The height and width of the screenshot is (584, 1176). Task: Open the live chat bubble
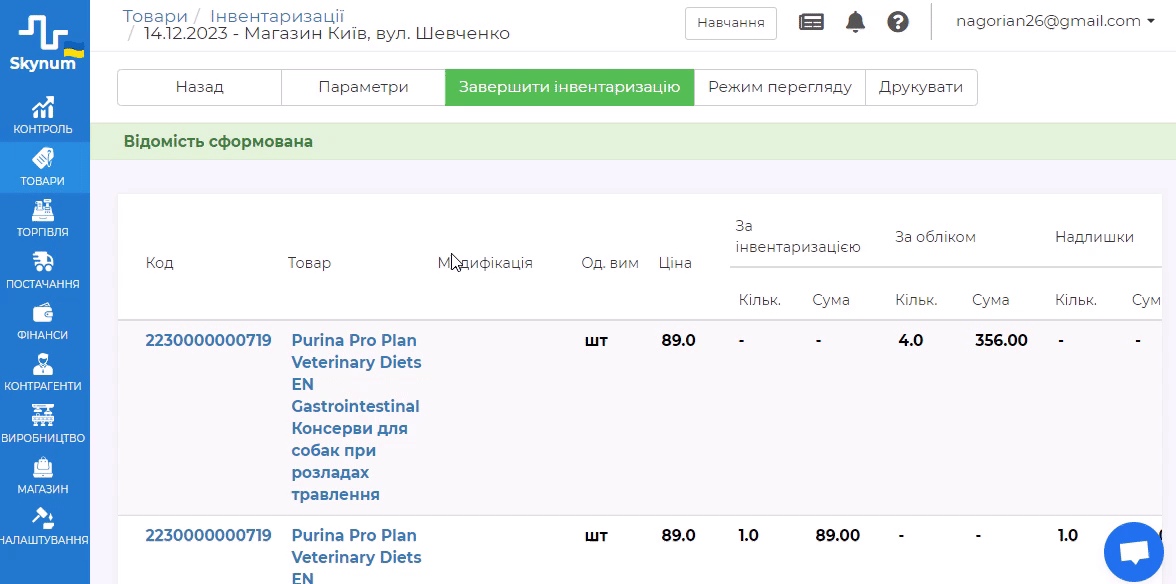pos(1133,551)
